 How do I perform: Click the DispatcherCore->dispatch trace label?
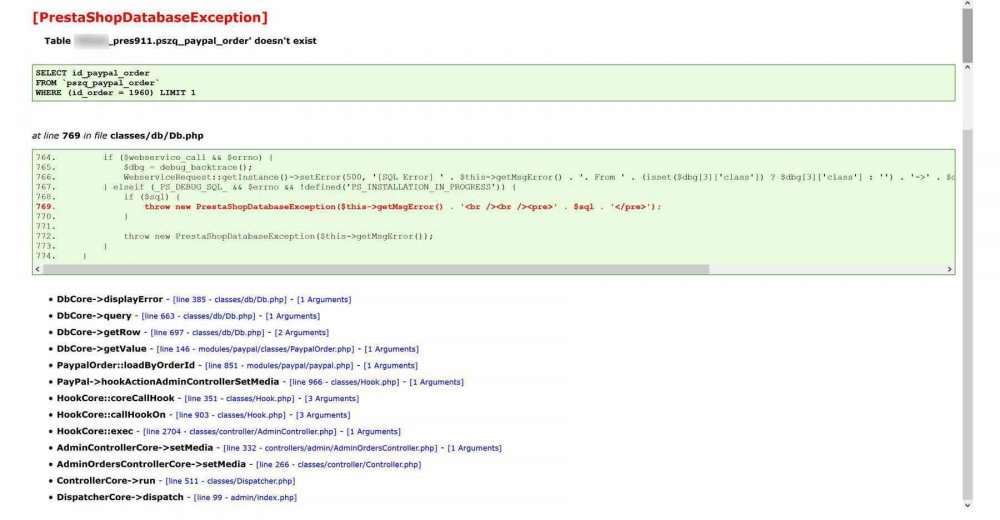click(x=120, y=498)
